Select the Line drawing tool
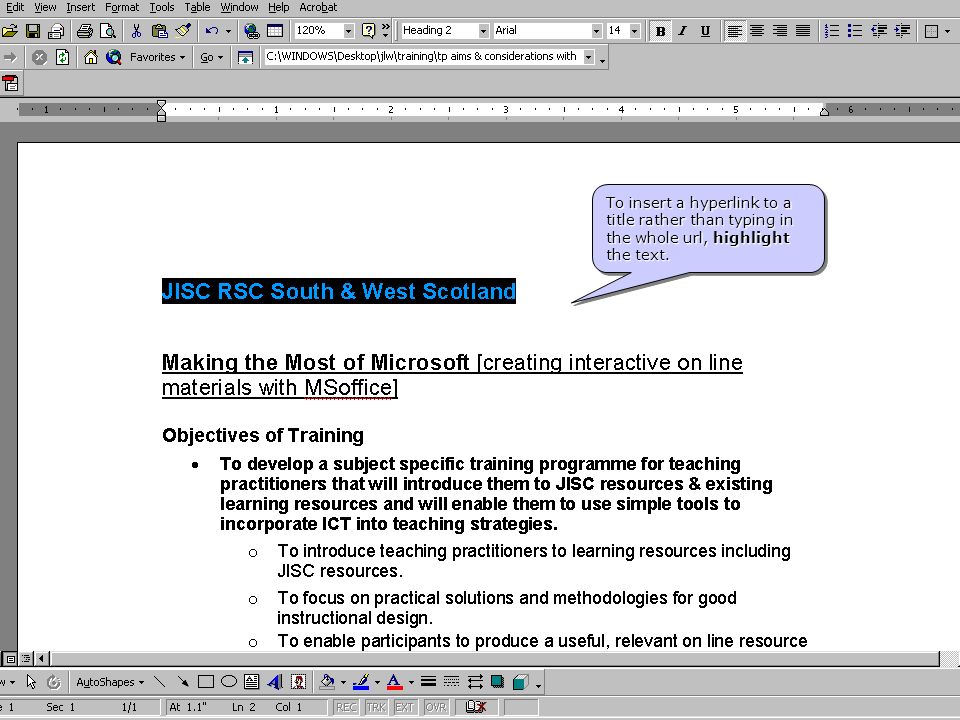The width and height of the screenshot is (960, 720). pos(159,681)
